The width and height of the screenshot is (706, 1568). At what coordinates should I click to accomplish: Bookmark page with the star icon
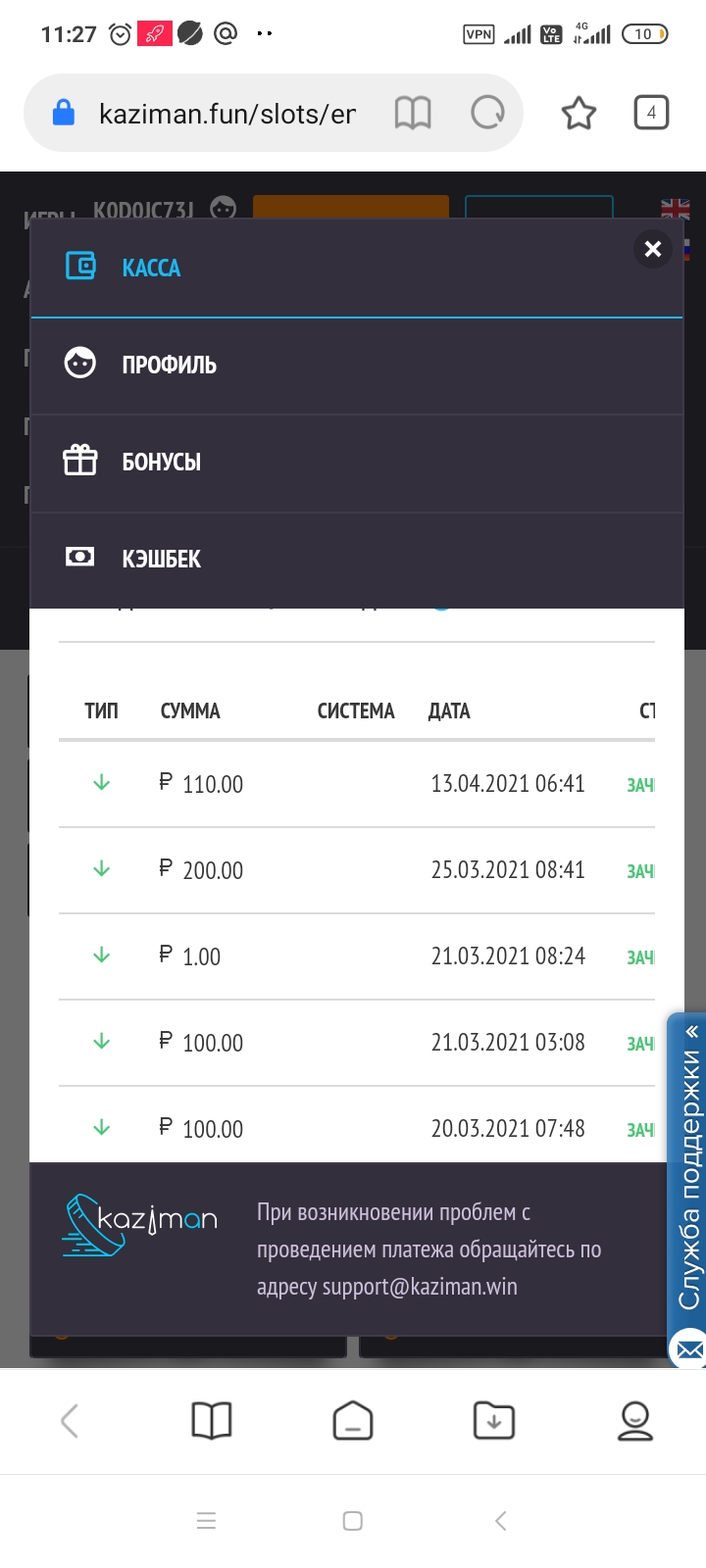coord(579,114)
